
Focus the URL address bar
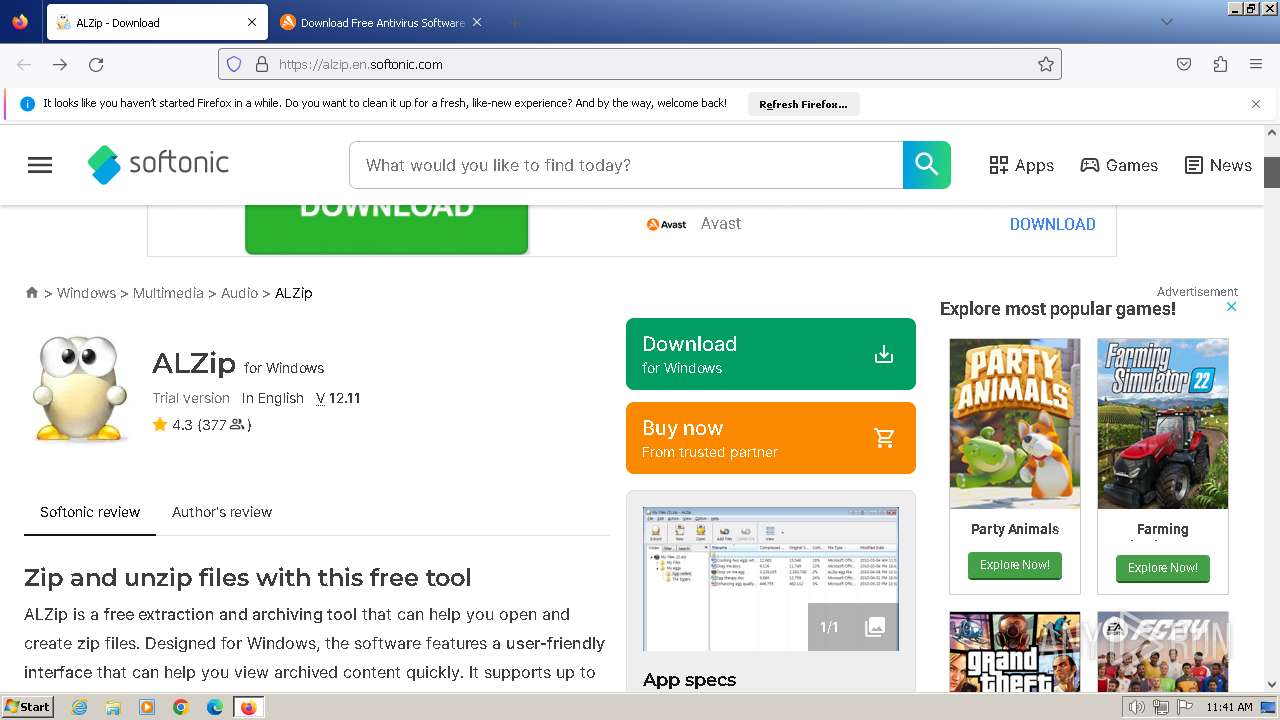pyautogui.click(x=640, y=64)
